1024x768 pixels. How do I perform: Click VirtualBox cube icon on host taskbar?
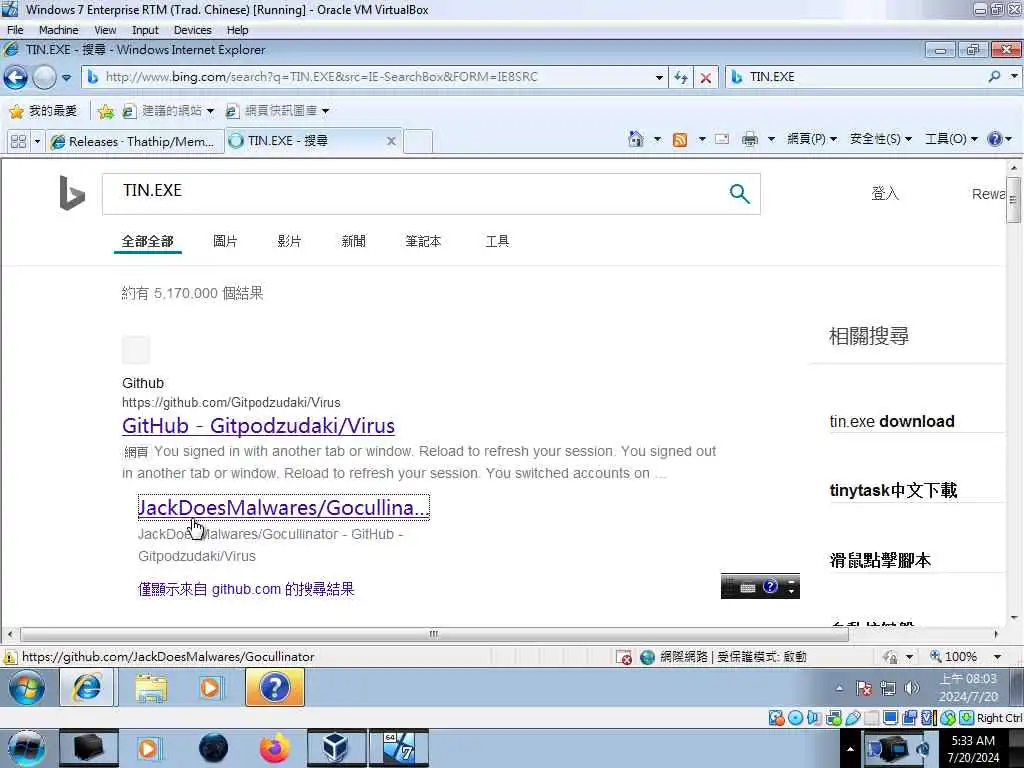tap(335, 748)
